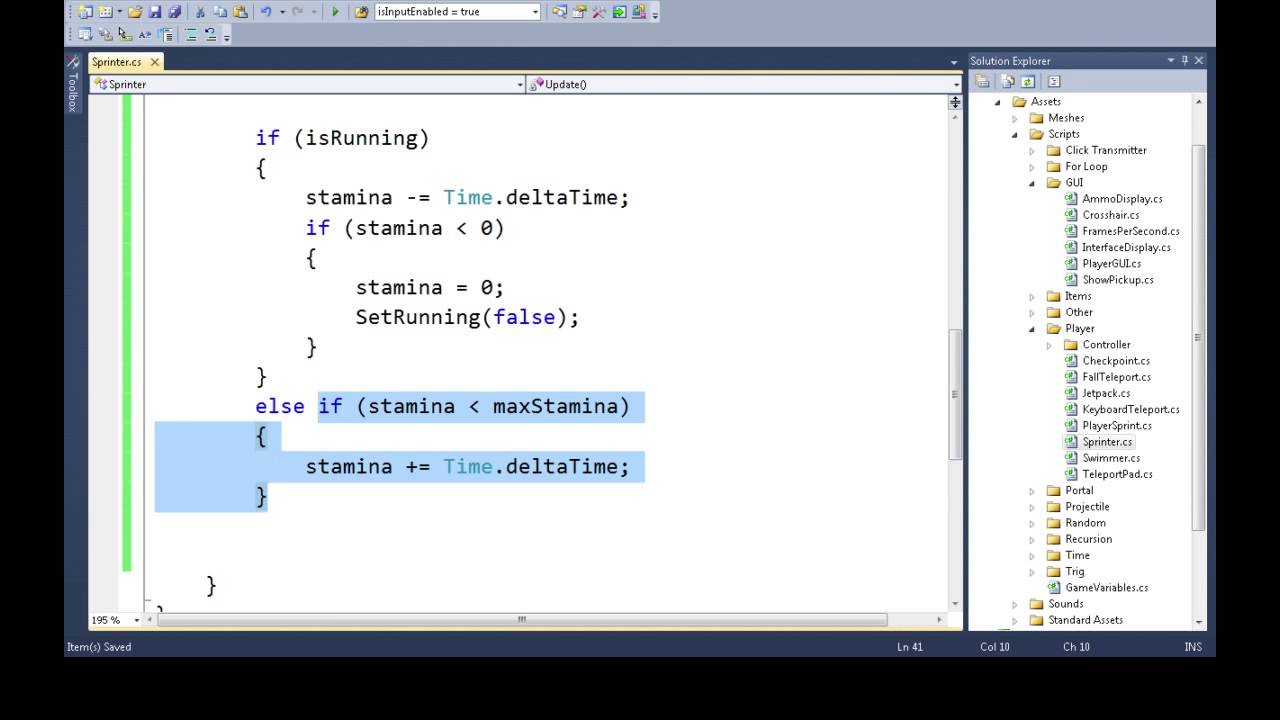
Task: Collapse the Assets folder node
Action: click(x=998, y=102)
